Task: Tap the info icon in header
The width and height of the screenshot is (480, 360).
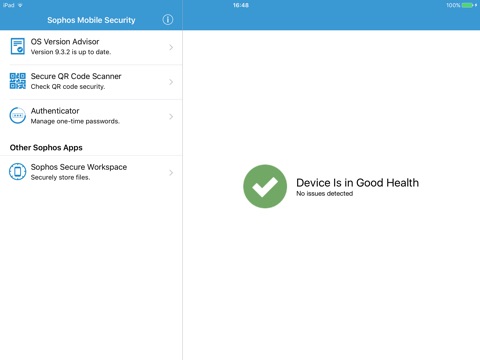Action: coord(168,20)
